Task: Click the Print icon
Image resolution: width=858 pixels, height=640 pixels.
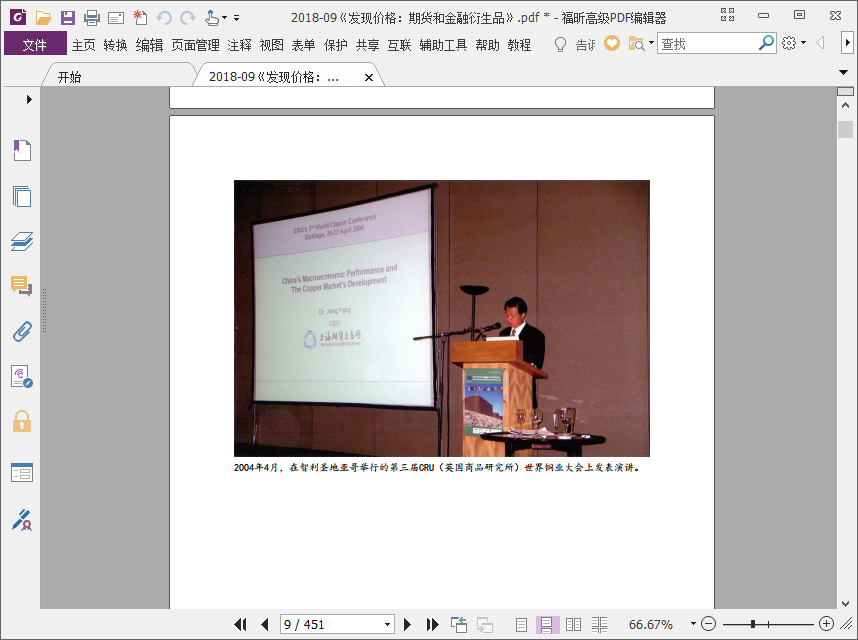Action: click(92, 18)
